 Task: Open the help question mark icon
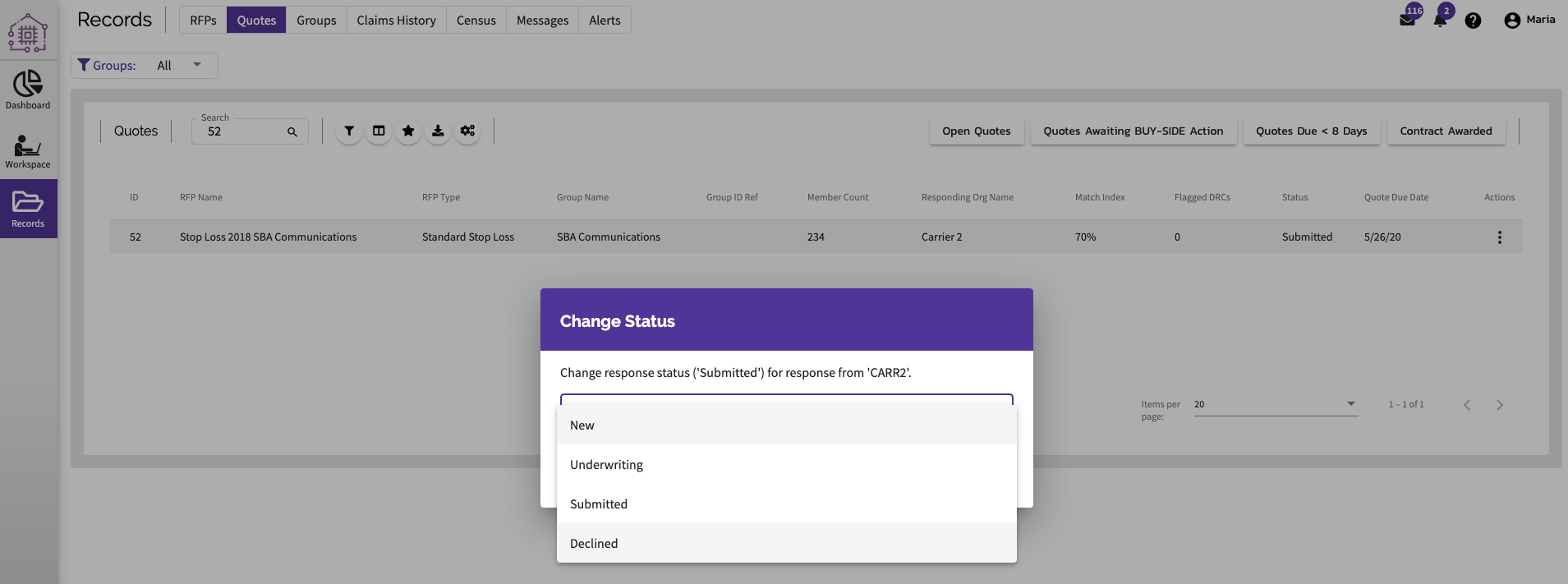pos(1473,21)
